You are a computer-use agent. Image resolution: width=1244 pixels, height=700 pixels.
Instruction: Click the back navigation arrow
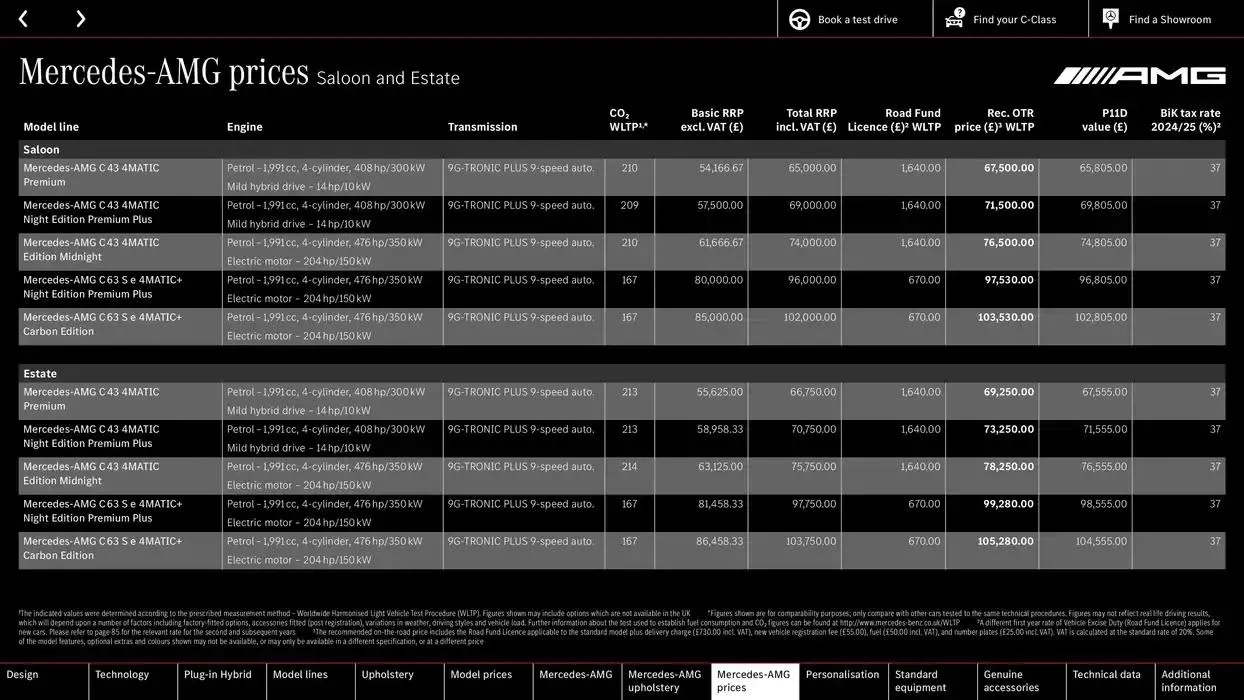point(24,18)
